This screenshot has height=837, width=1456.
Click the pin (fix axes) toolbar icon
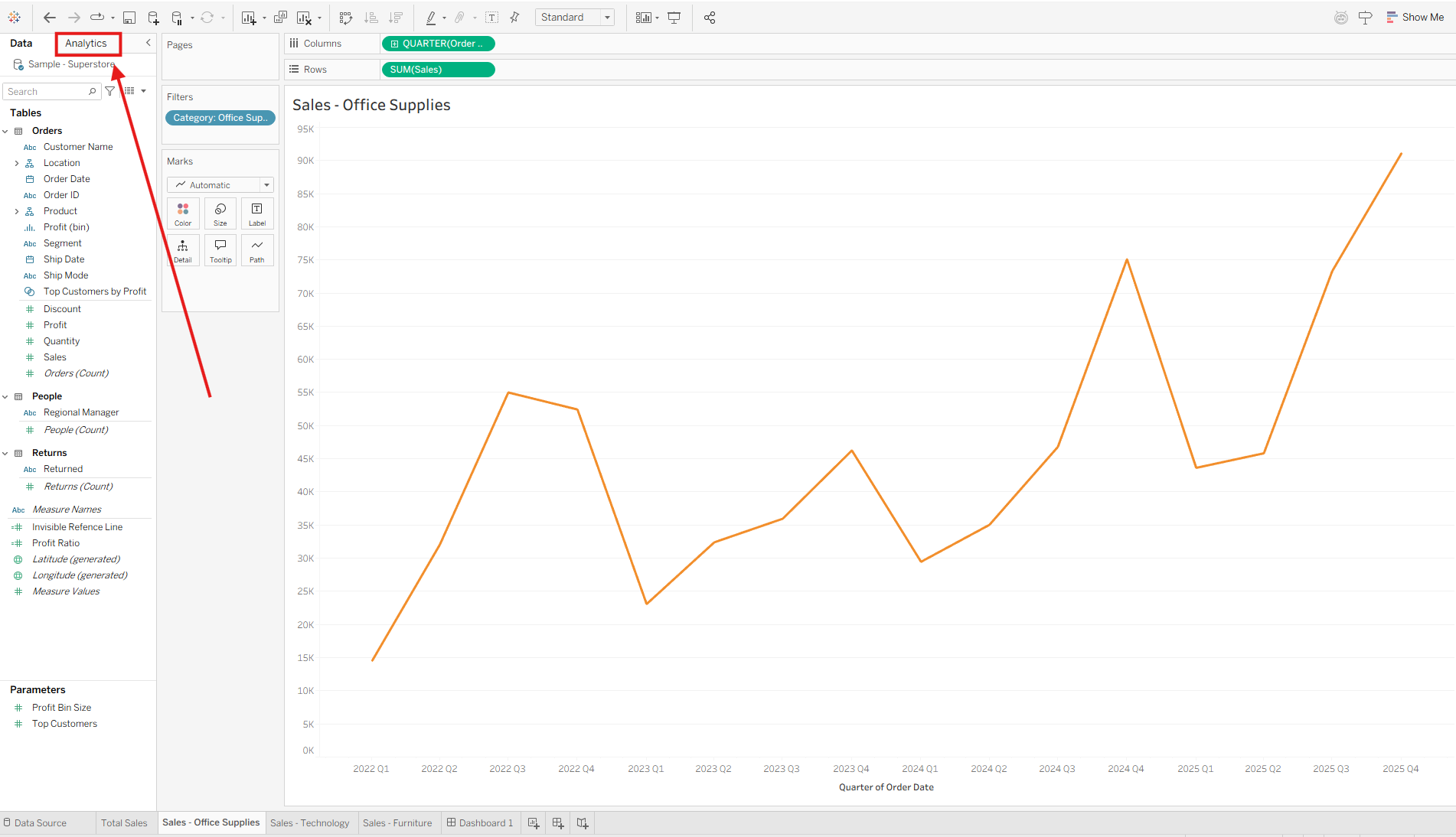pos(514,18)
